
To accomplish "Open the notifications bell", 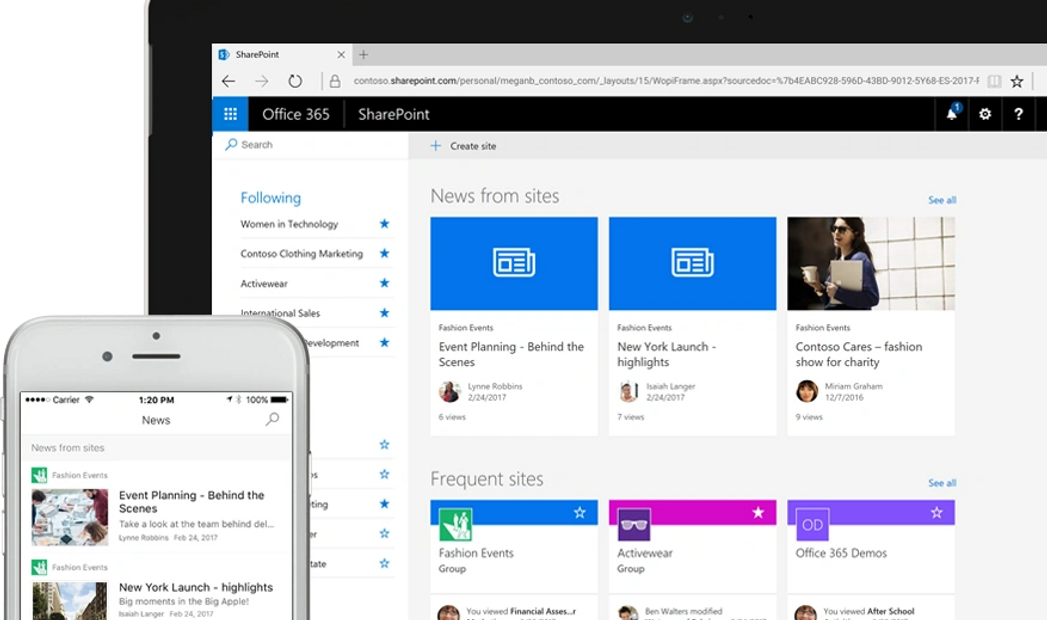I will 952,113.
